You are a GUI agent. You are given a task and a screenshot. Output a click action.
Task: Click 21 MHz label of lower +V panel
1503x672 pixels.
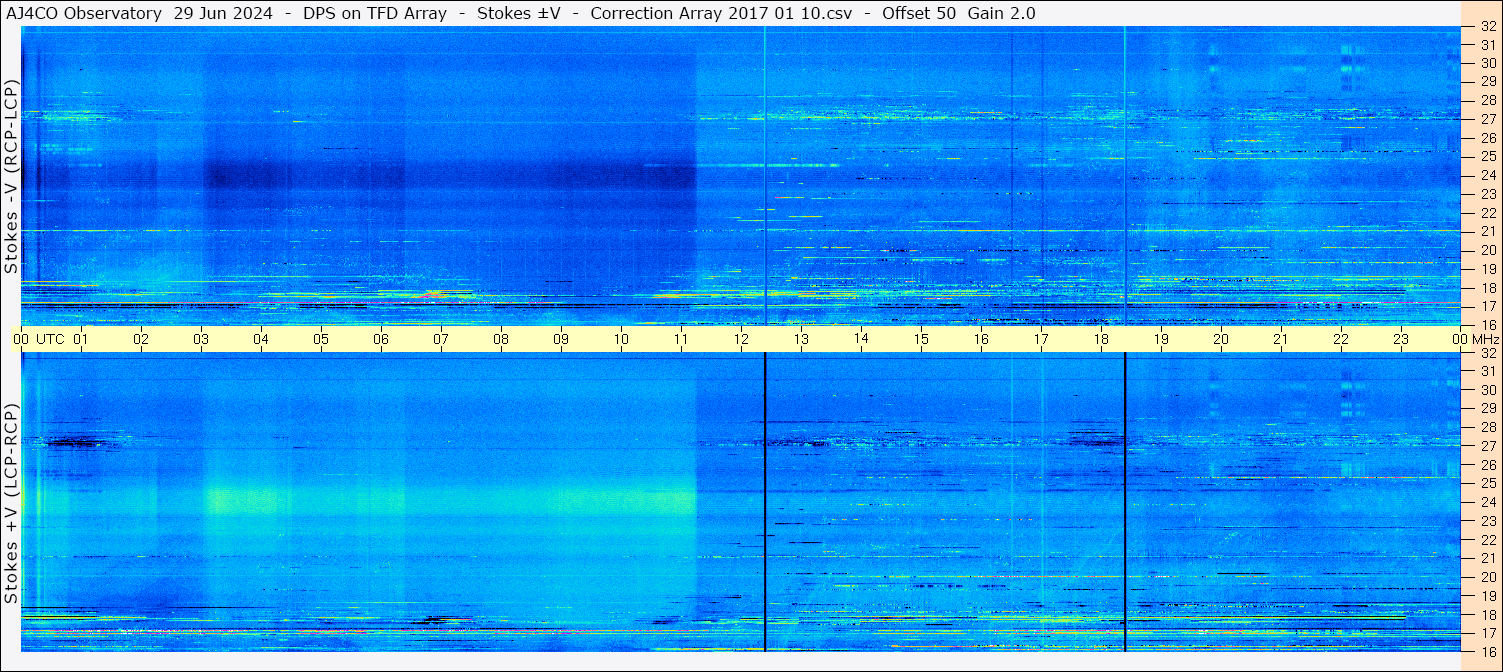[x=1488, y=558]
